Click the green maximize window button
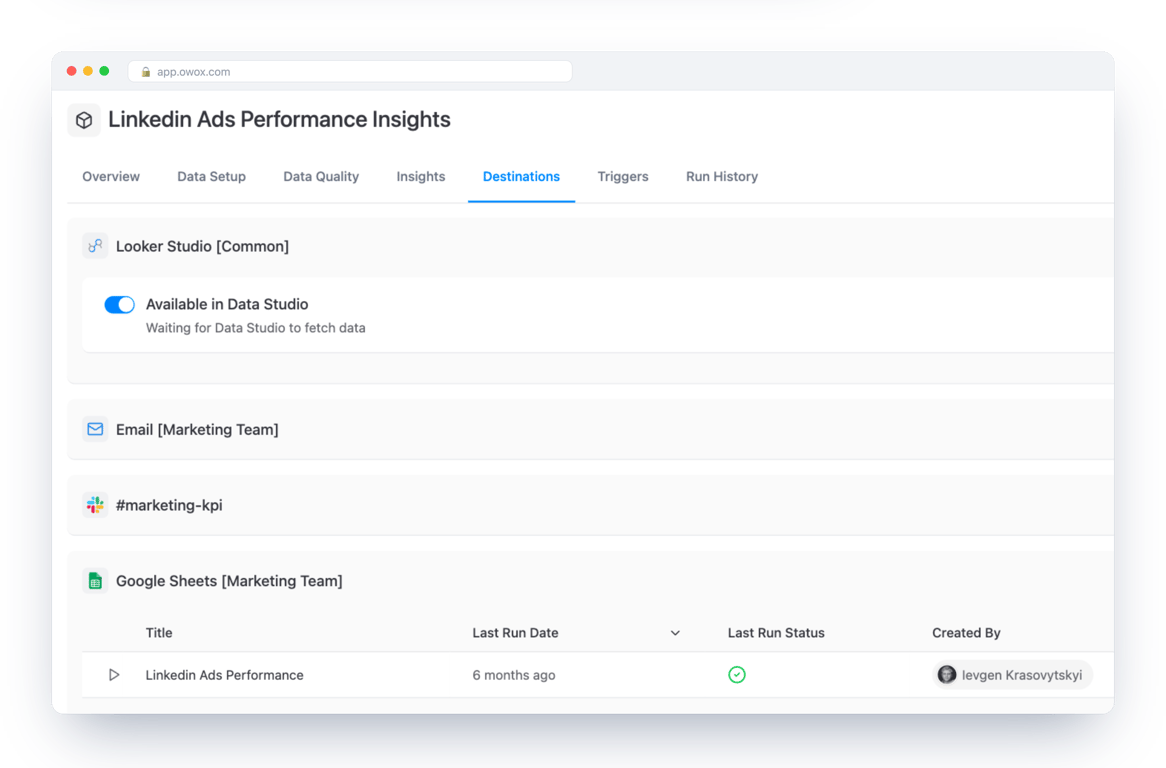 [104, 71]
